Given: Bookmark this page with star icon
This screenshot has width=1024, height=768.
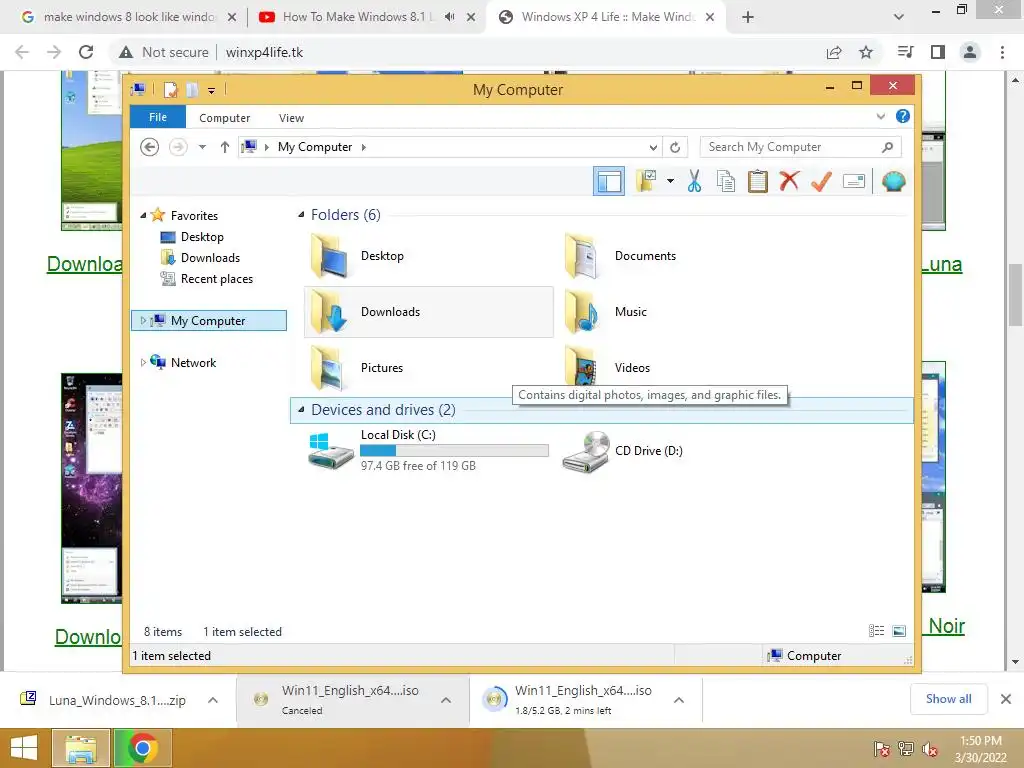Looking at the screenshot, I should click(866, 52).
